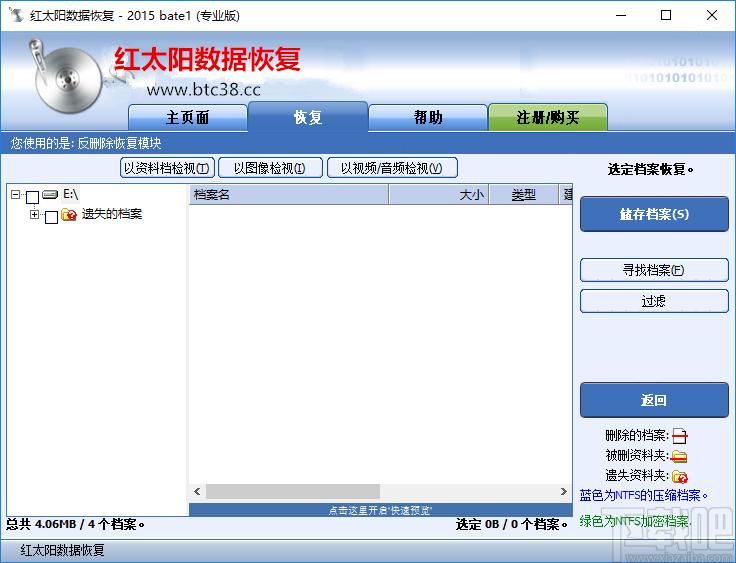Select the 遗失的档案 tree label

112,214
